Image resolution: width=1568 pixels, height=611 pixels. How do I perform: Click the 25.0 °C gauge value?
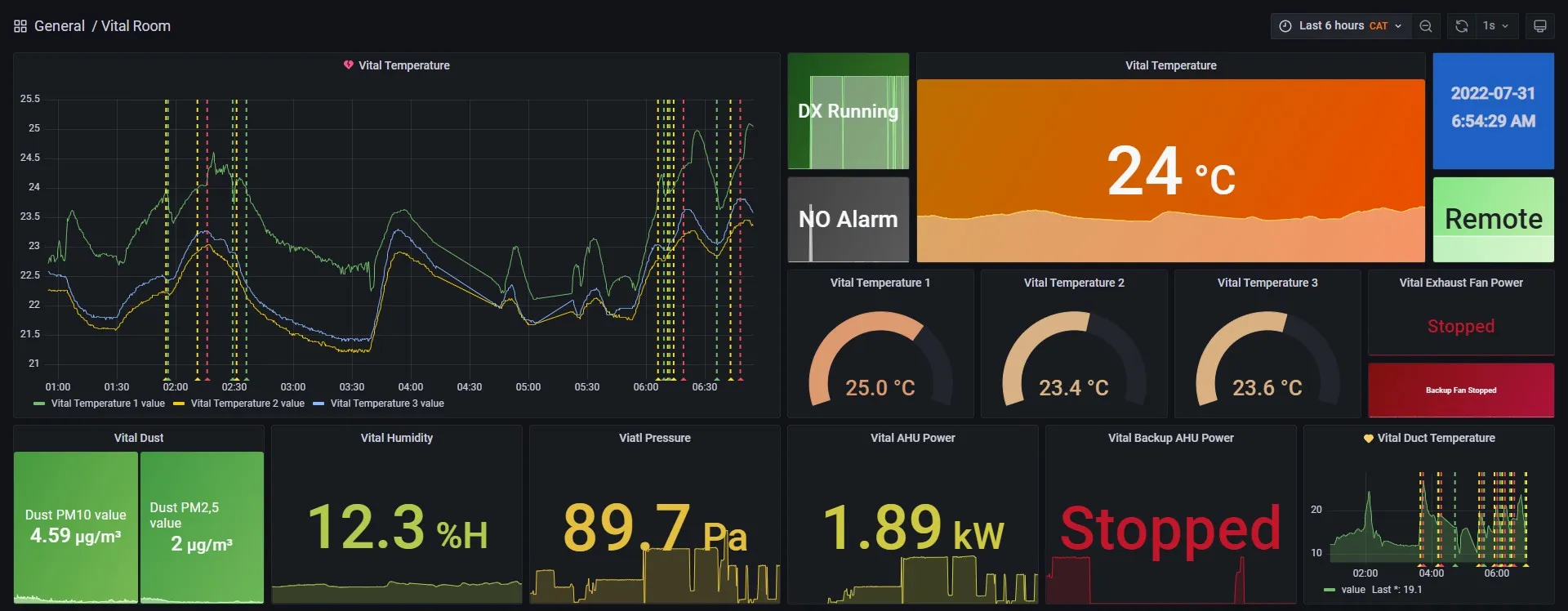pyautogui.click(x=880, y=387)
